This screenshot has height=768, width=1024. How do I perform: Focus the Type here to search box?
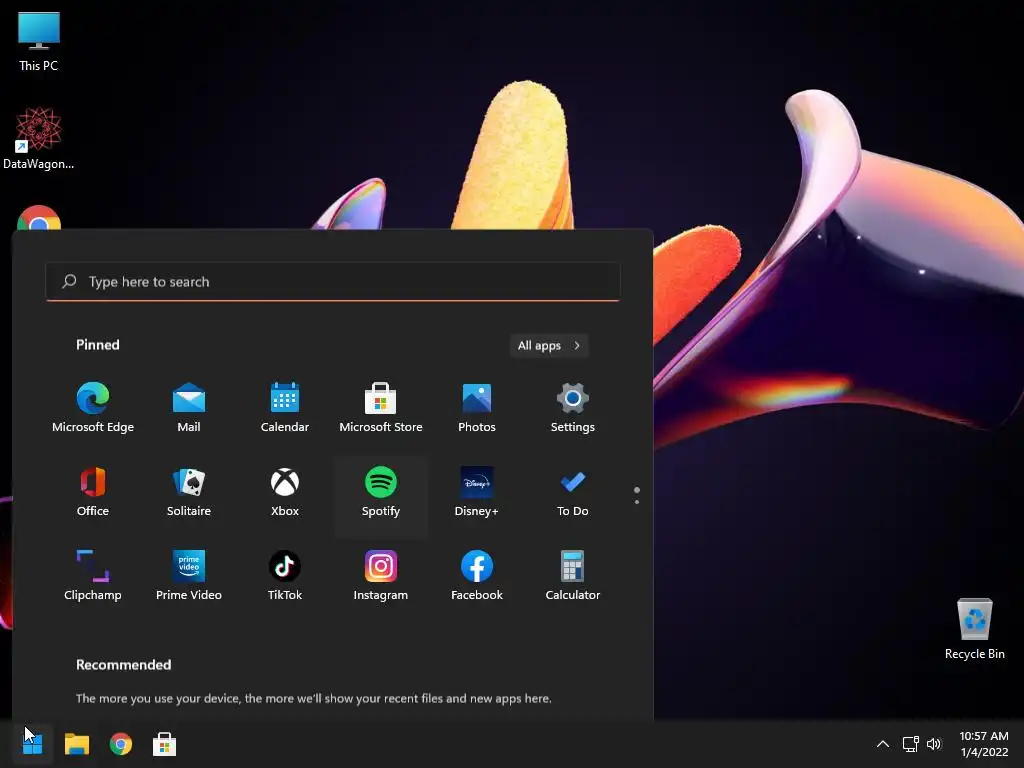(x=332, y=281)
